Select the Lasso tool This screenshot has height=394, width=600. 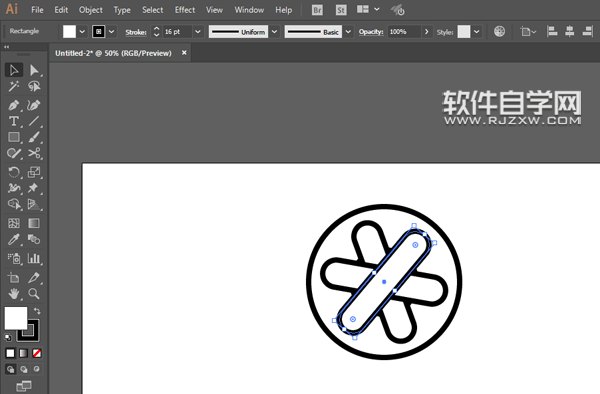(34, 86)
